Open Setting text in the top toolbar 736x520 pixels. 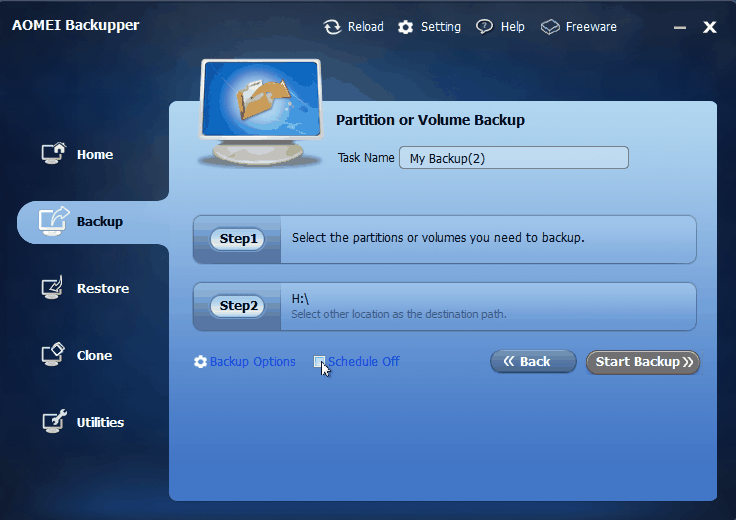(441, 27)
